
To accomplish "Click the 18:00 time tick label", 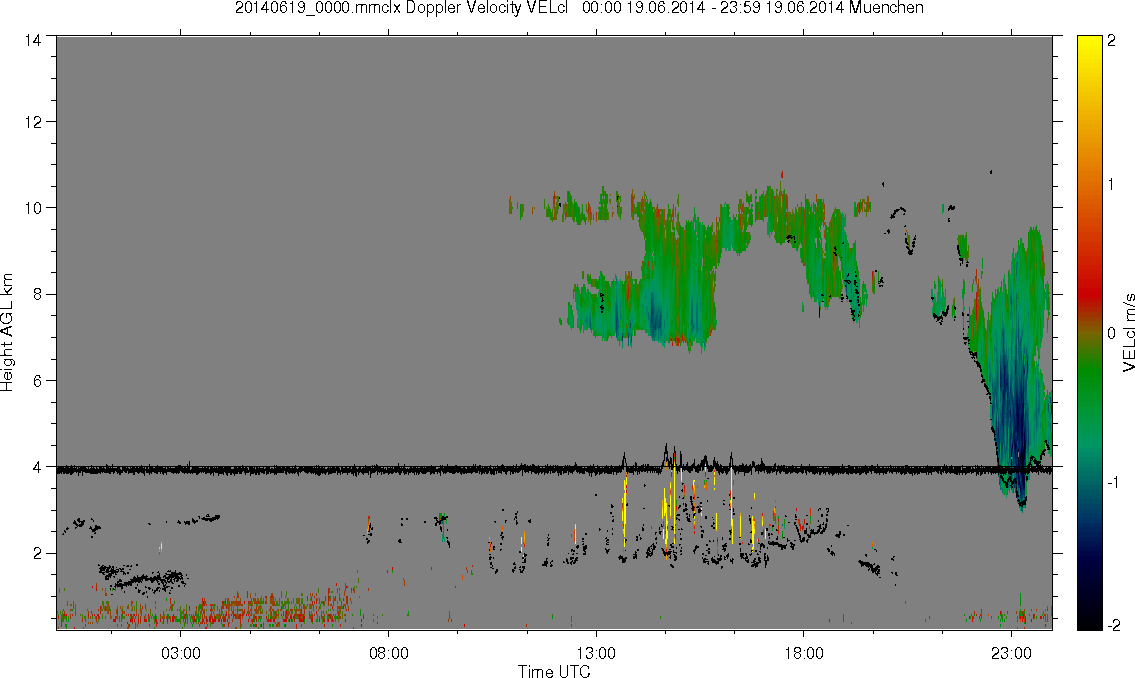I will pos(804,653).
